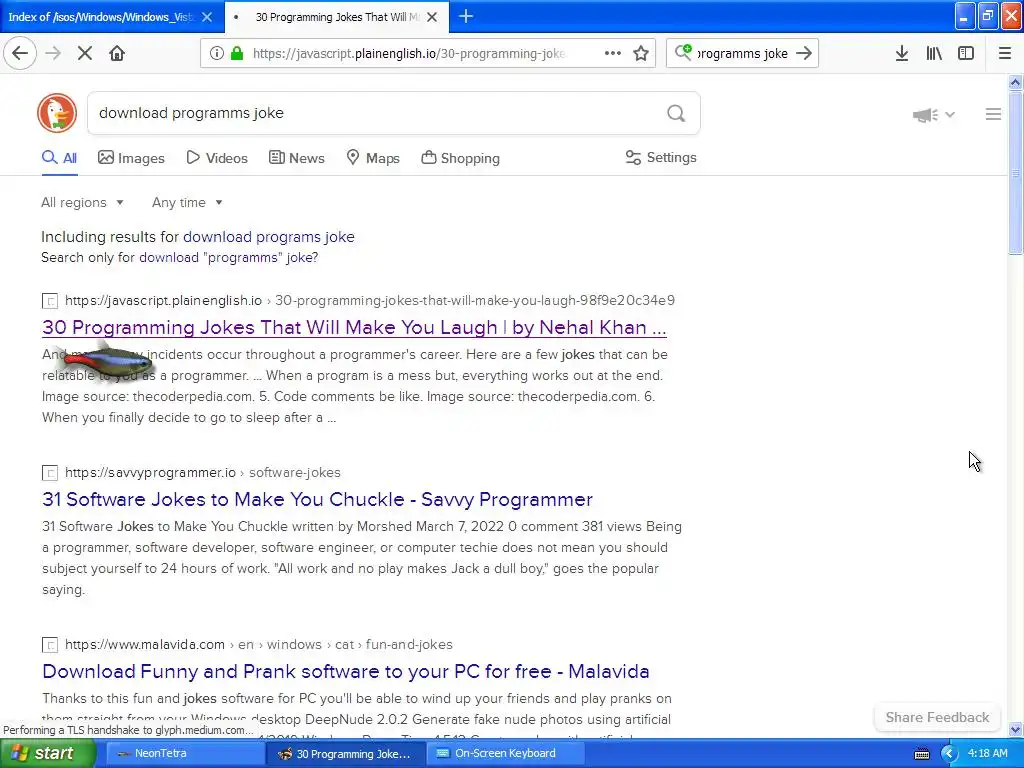Open 30 Programming Jokes That Will Make You Laugh

[354, 327]
